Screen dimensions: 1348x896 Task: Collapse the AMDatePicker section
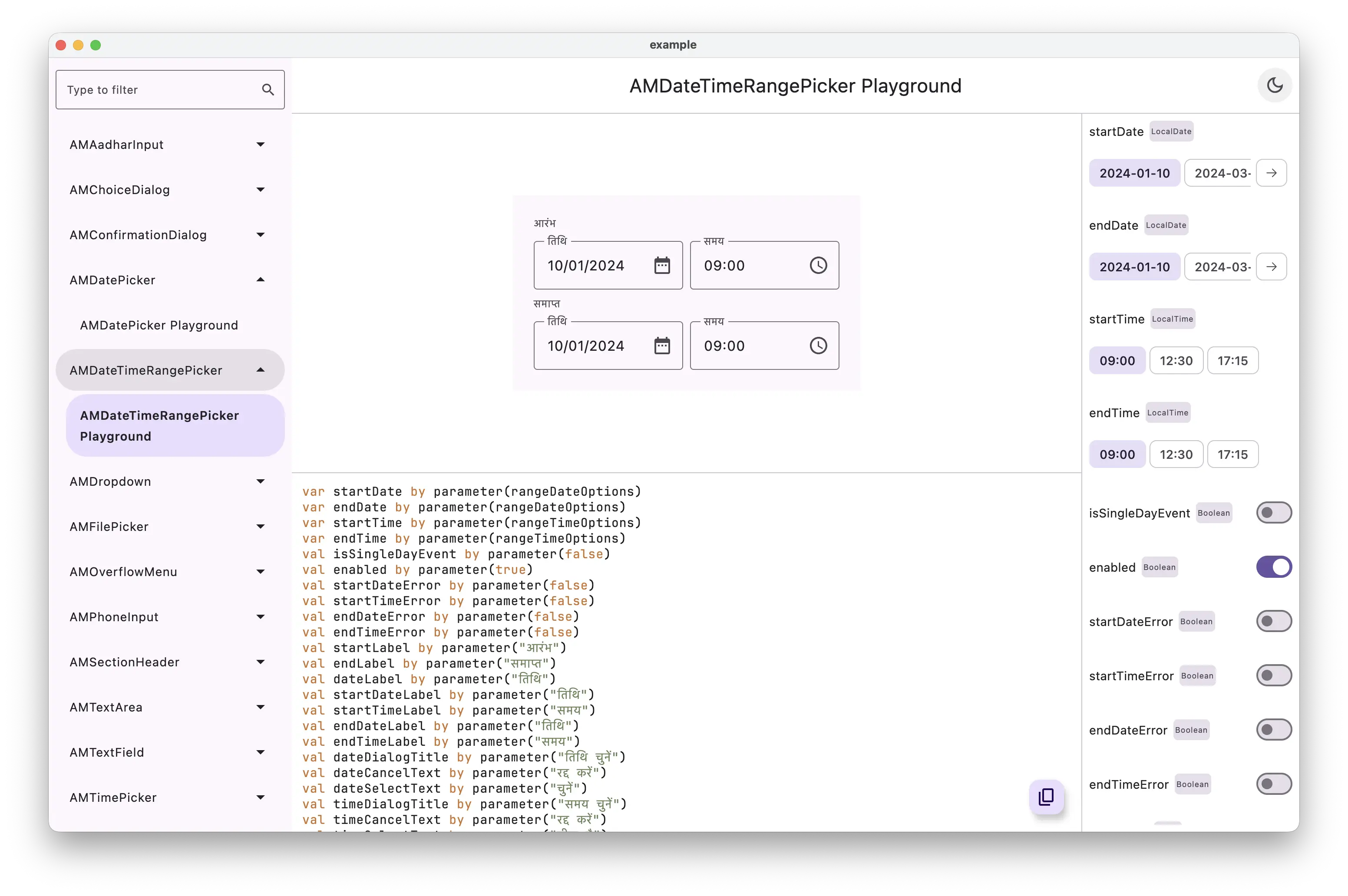[x=170, y=280]
